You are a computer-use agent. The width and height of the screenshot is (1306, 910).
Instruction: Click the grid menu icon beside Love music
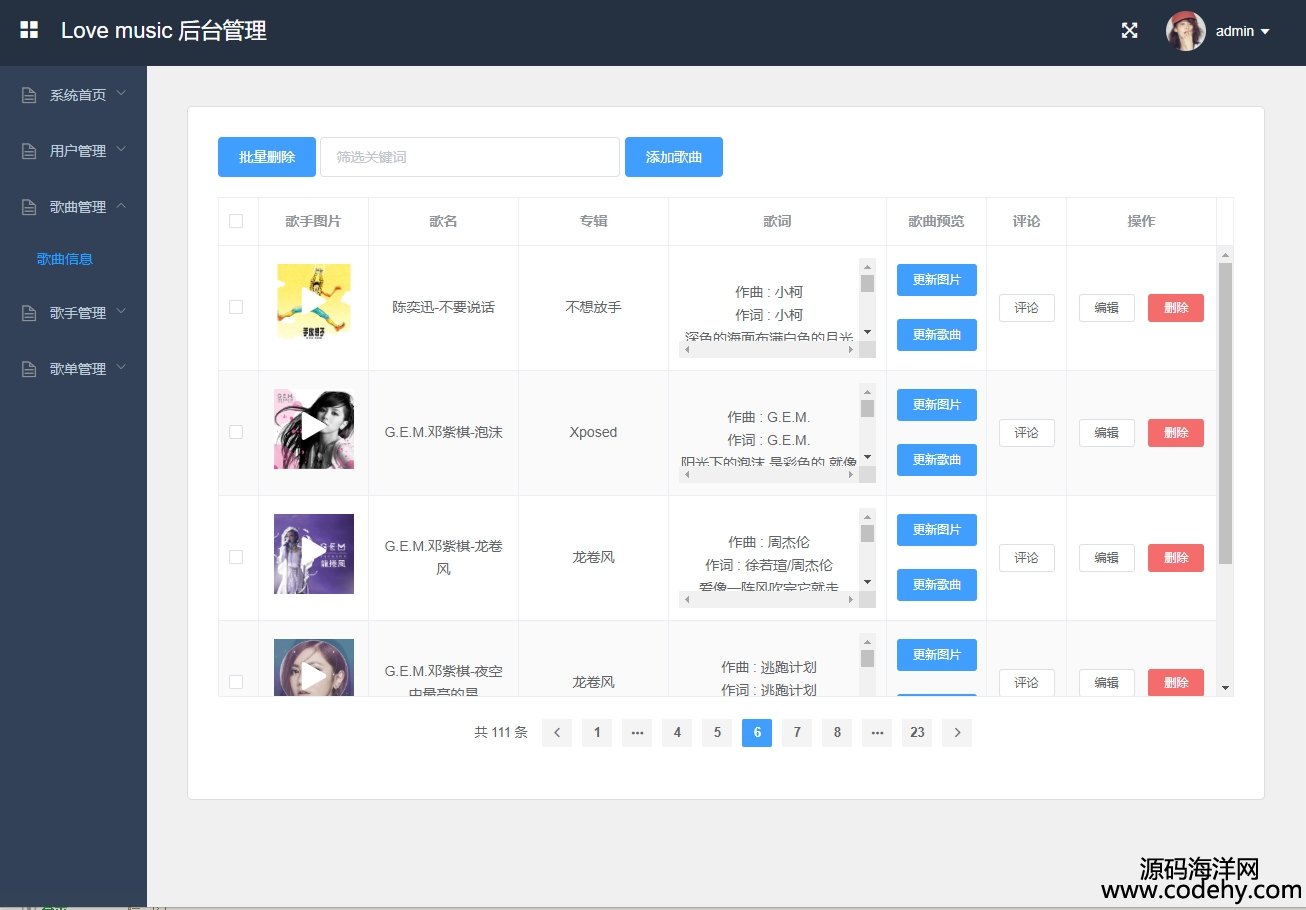29,30
